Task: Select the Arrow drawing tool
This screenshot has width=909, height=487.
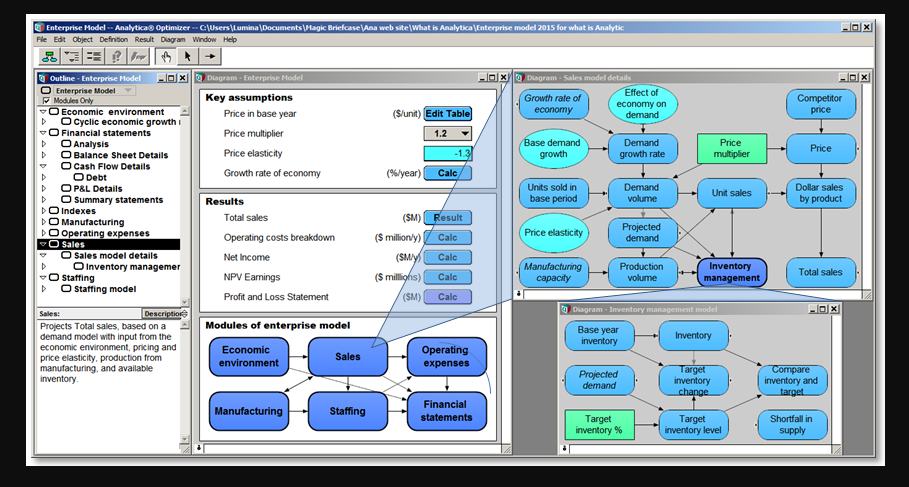Action: click(211, 57)
